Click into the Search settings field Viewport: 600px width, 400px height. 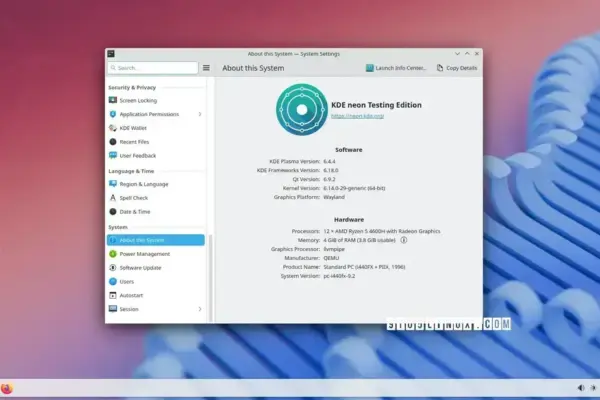(153, 68)
